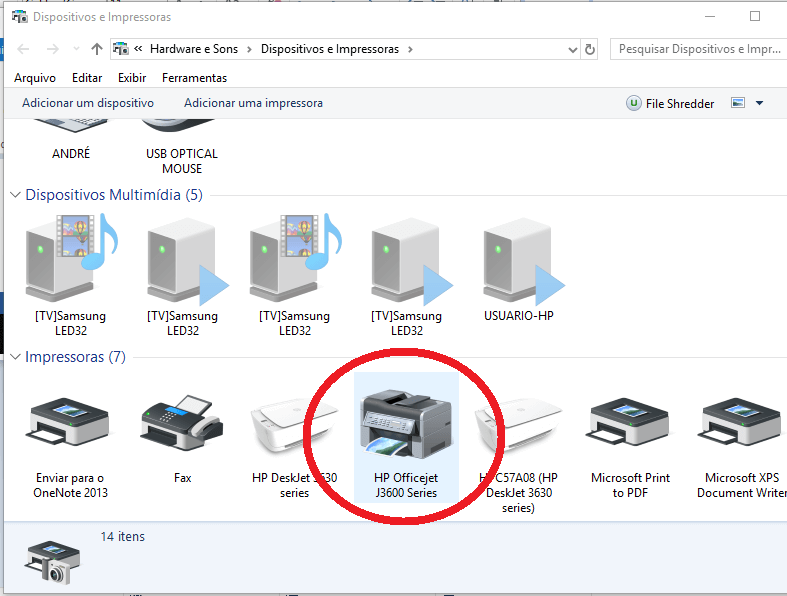The height and width of the screenshot is (596, 787).
Task: Open the Ferramentas menu
Action: tap(194, 77)
